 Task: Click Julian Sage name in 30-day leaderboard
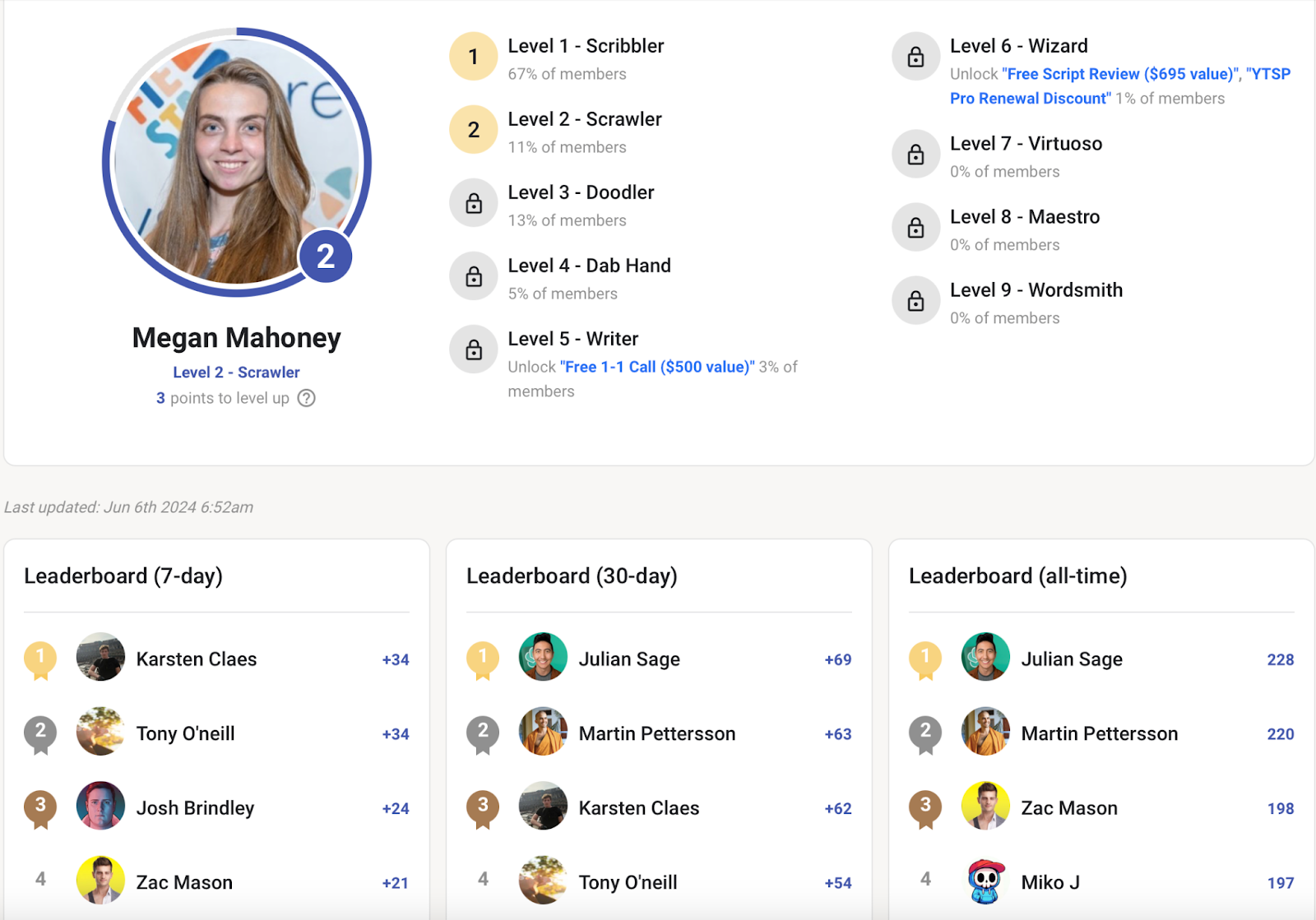[x=629, y=659]
